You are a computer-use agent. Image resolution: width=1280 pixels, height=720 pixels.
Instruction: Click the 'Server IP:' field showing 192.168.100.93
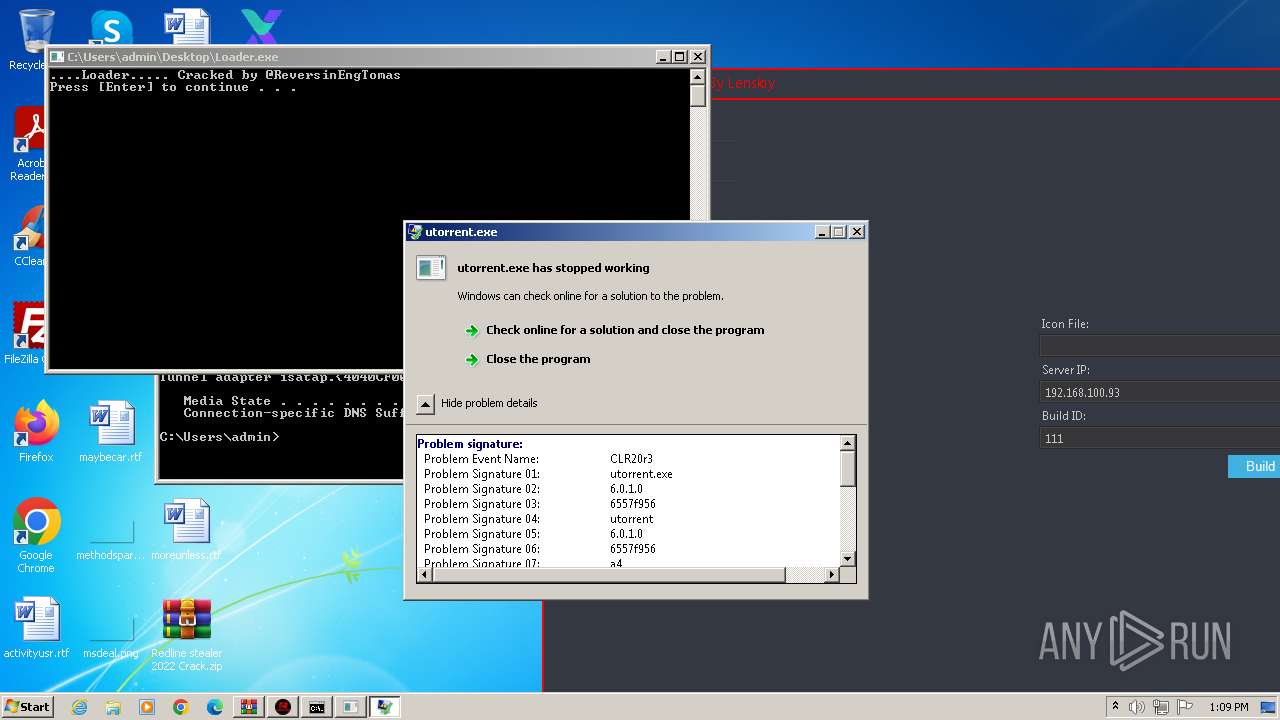1160,392
